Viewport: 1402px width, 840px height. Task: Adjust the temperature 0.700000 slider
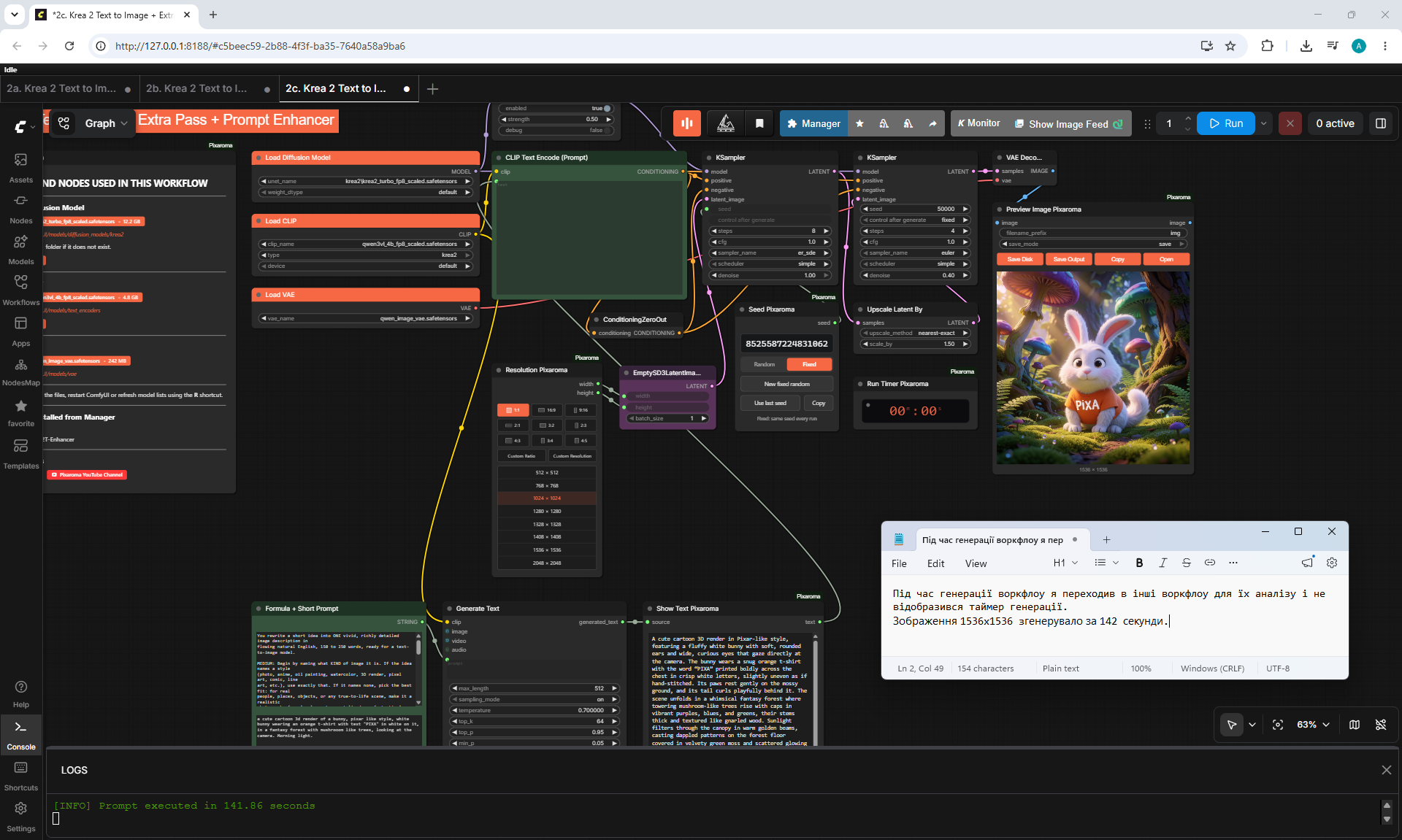coord(535,710)
